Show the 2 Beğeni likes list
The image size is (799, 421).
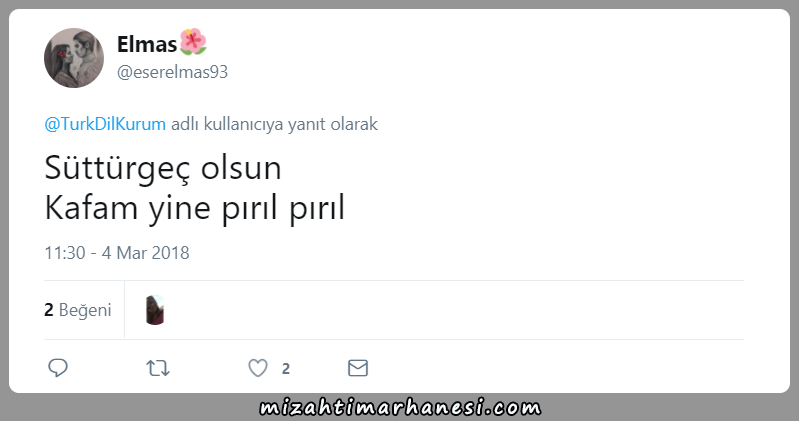pyautogui.click(x=77, y=310)
